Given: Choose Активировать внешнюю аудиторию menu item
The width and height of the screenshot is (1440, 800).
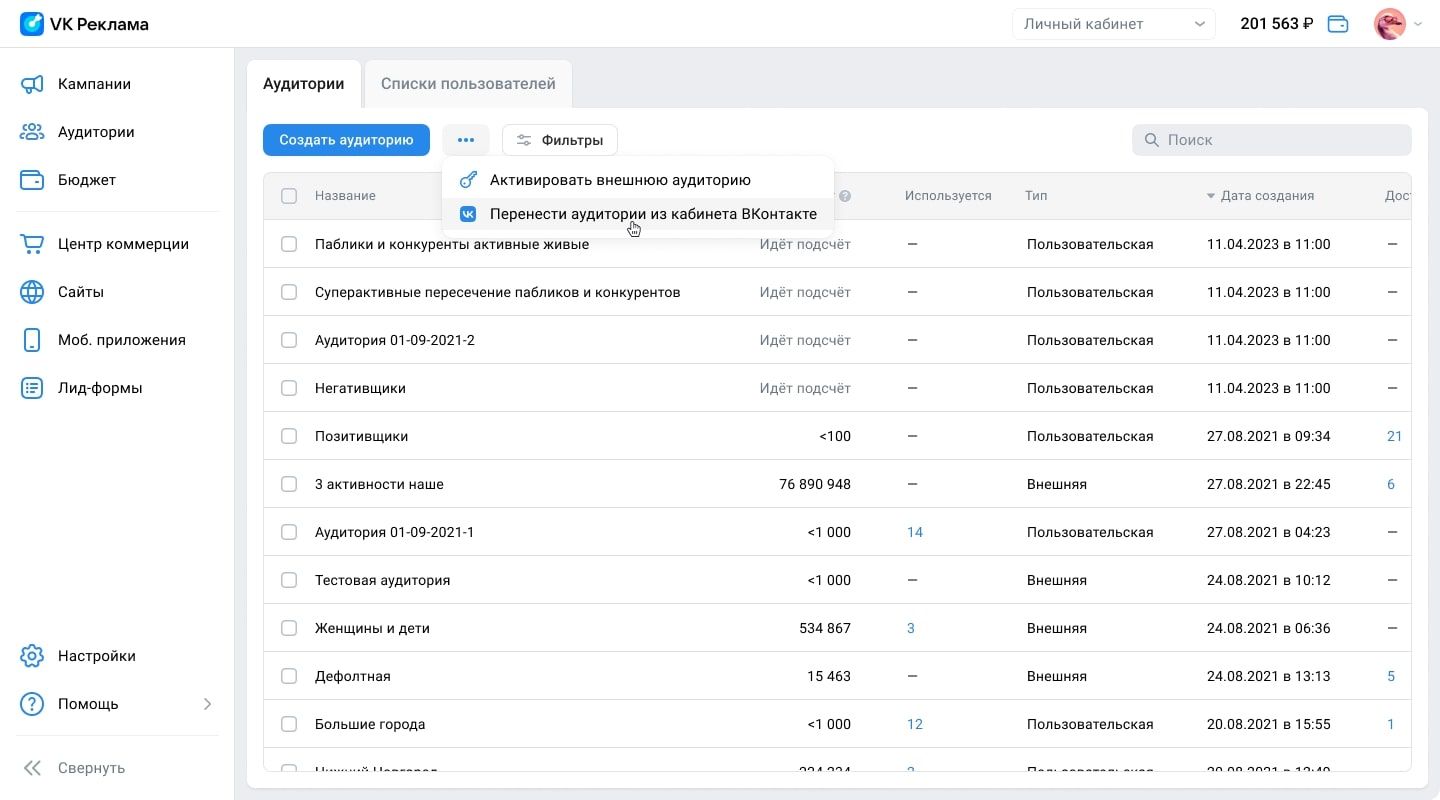Looking at the screenshot, I should [x=620, y=180].
